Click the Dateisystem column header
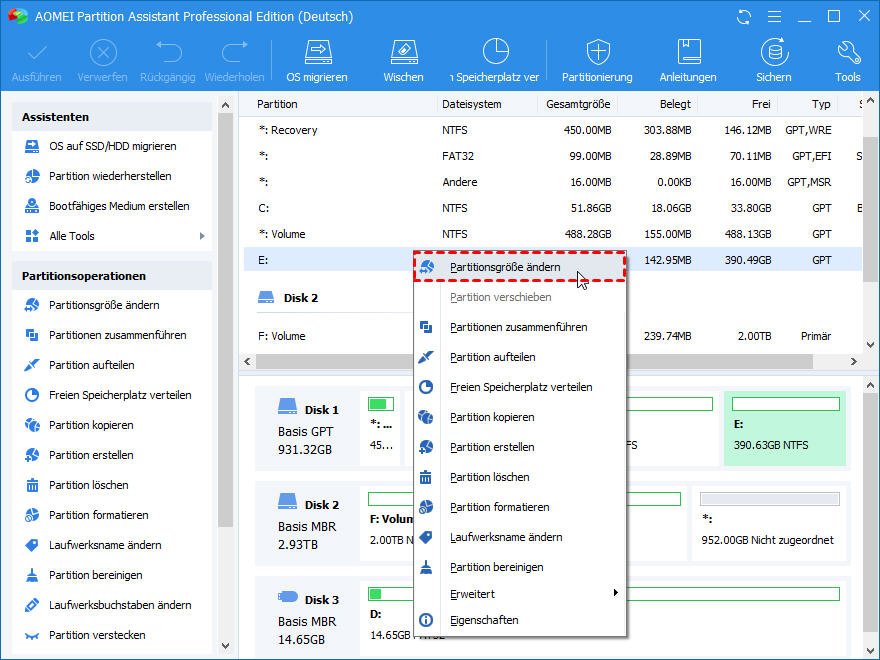The height and width of the screenshot is (660, 880). [472, 104]
